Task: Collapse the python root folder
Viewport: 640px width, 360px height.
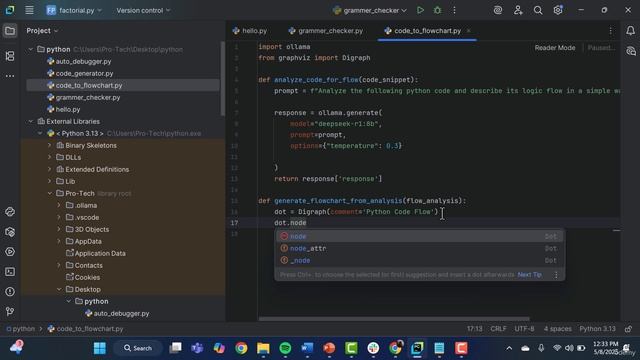Action: click(31, 49)
